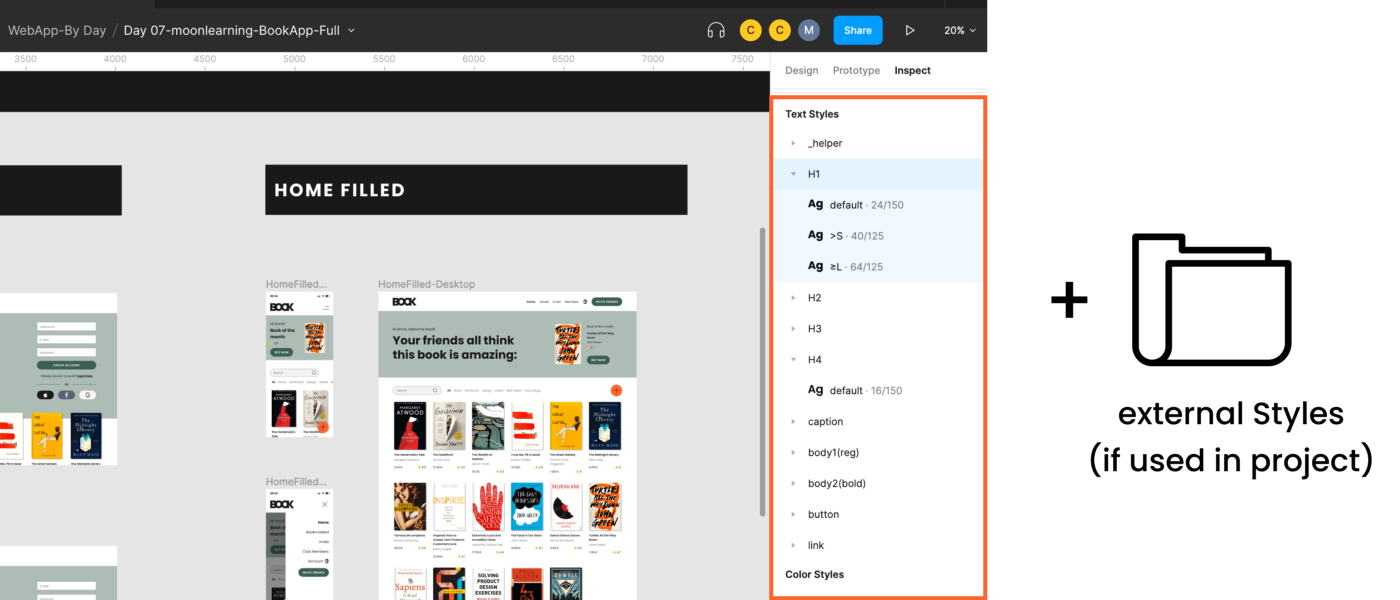Click the first yellow C avatar
Image resolution: width=1400 pixels, height=600 pixels.
(750, 30)
